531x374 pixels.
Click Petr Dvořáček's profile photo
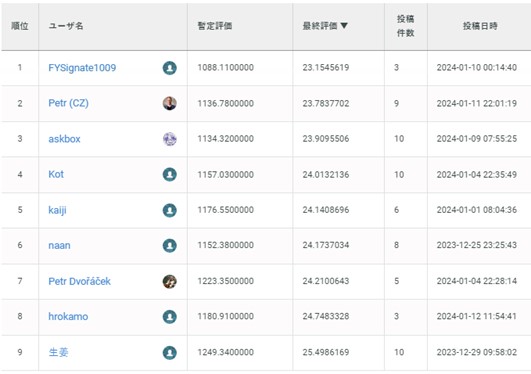point(170,281)
